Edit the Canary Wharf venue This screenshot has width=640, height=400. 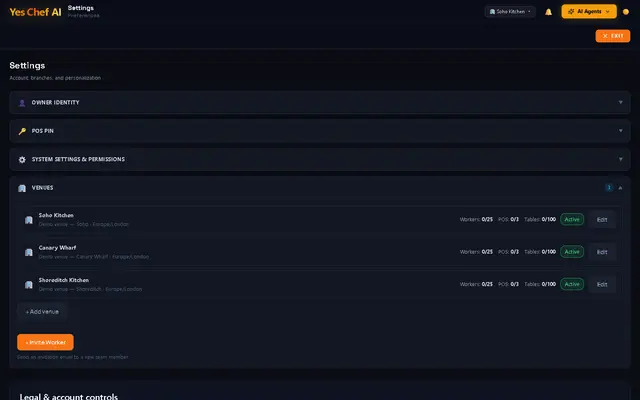coord(602,252)
